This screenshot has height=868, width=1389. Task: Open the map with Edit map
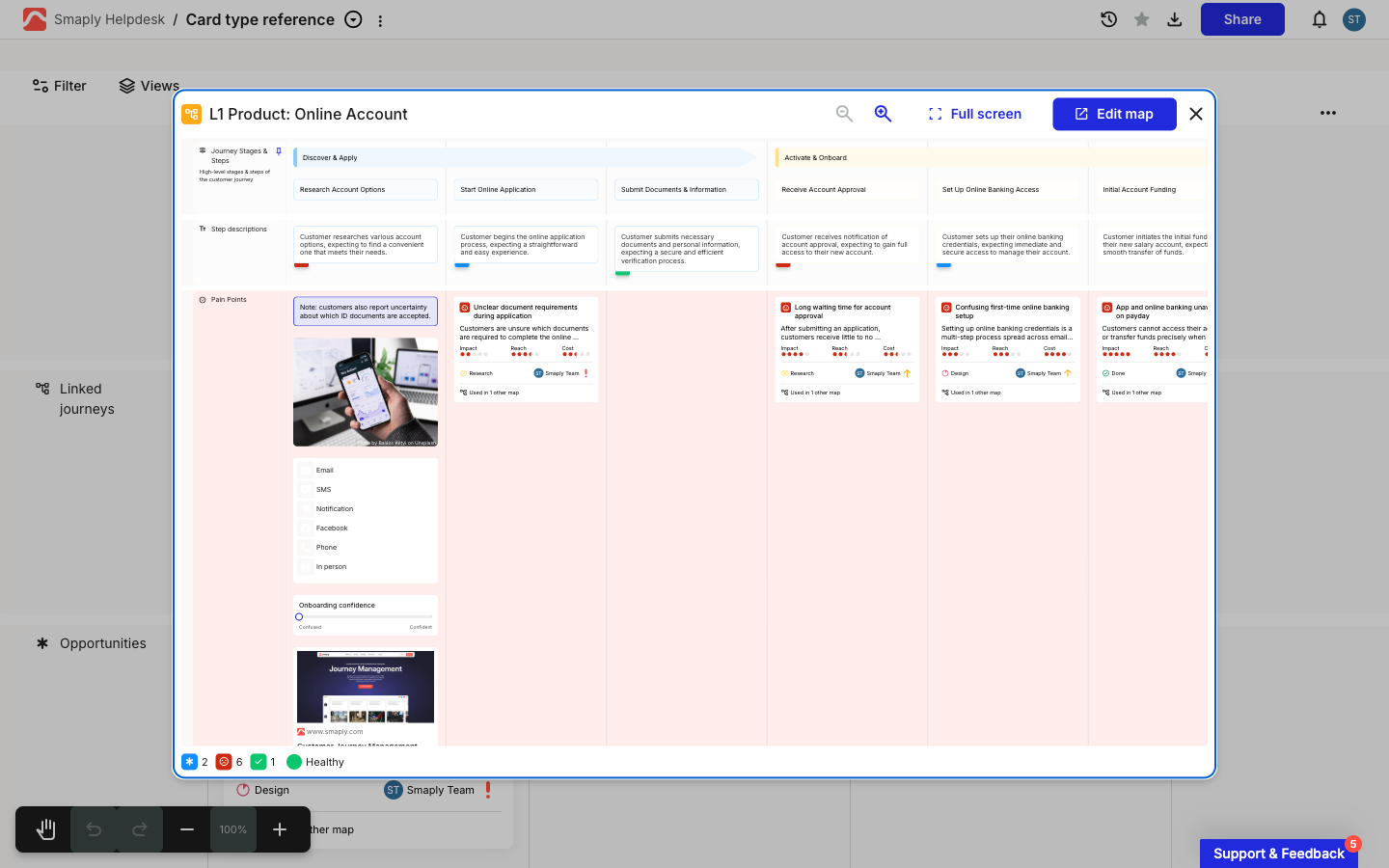(1114, 114)
